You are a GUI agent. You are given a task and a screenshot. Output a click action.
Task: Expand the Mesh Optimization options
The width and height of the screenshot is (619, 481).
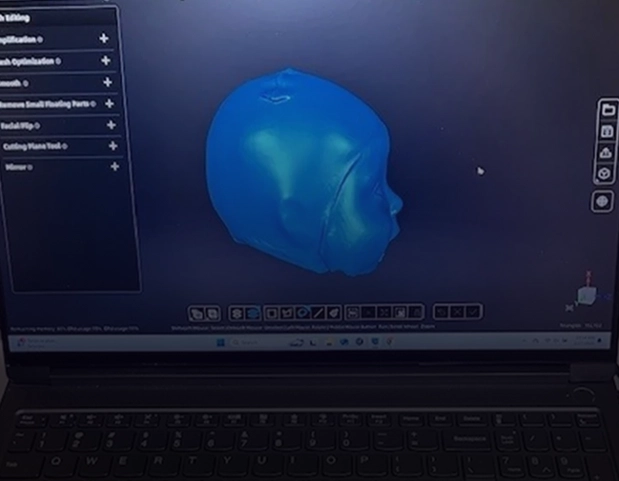click(x=105, y=61)
